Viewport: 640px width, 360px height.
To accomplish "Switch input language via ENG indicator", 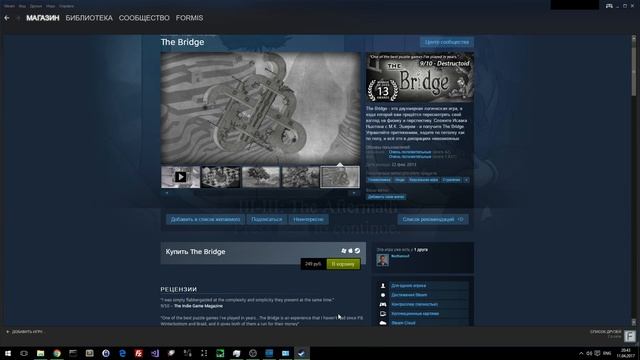I will pos(607,353).
